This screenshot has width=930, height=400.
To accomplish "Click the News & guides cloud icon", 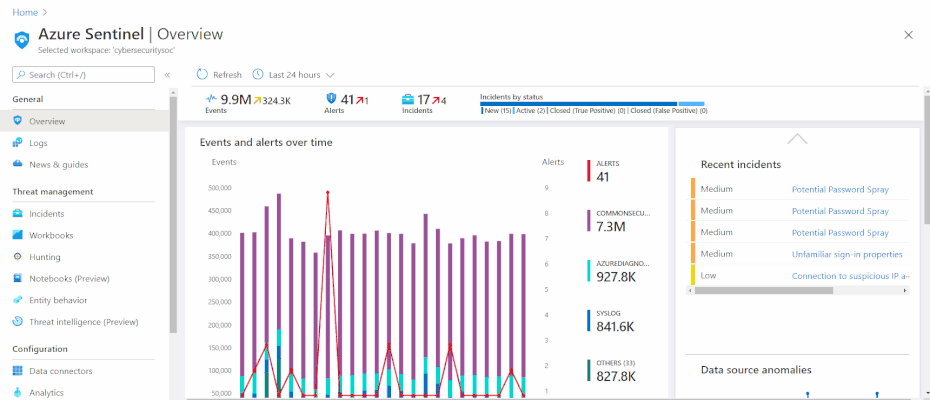I will 18,164.
